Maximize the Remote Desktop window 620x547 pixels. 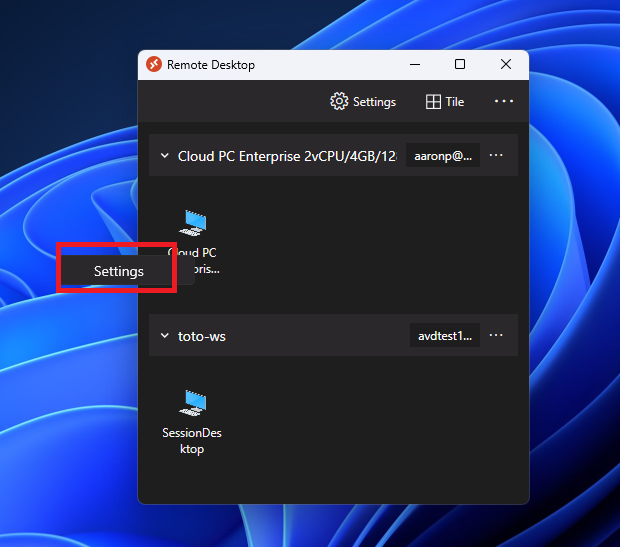point(460,64)
